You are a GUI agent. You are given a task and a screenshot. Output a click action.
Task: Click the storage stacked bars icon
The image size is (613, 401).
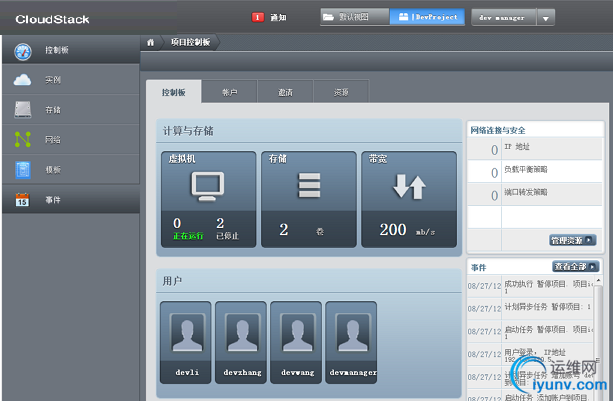[309, 185]
